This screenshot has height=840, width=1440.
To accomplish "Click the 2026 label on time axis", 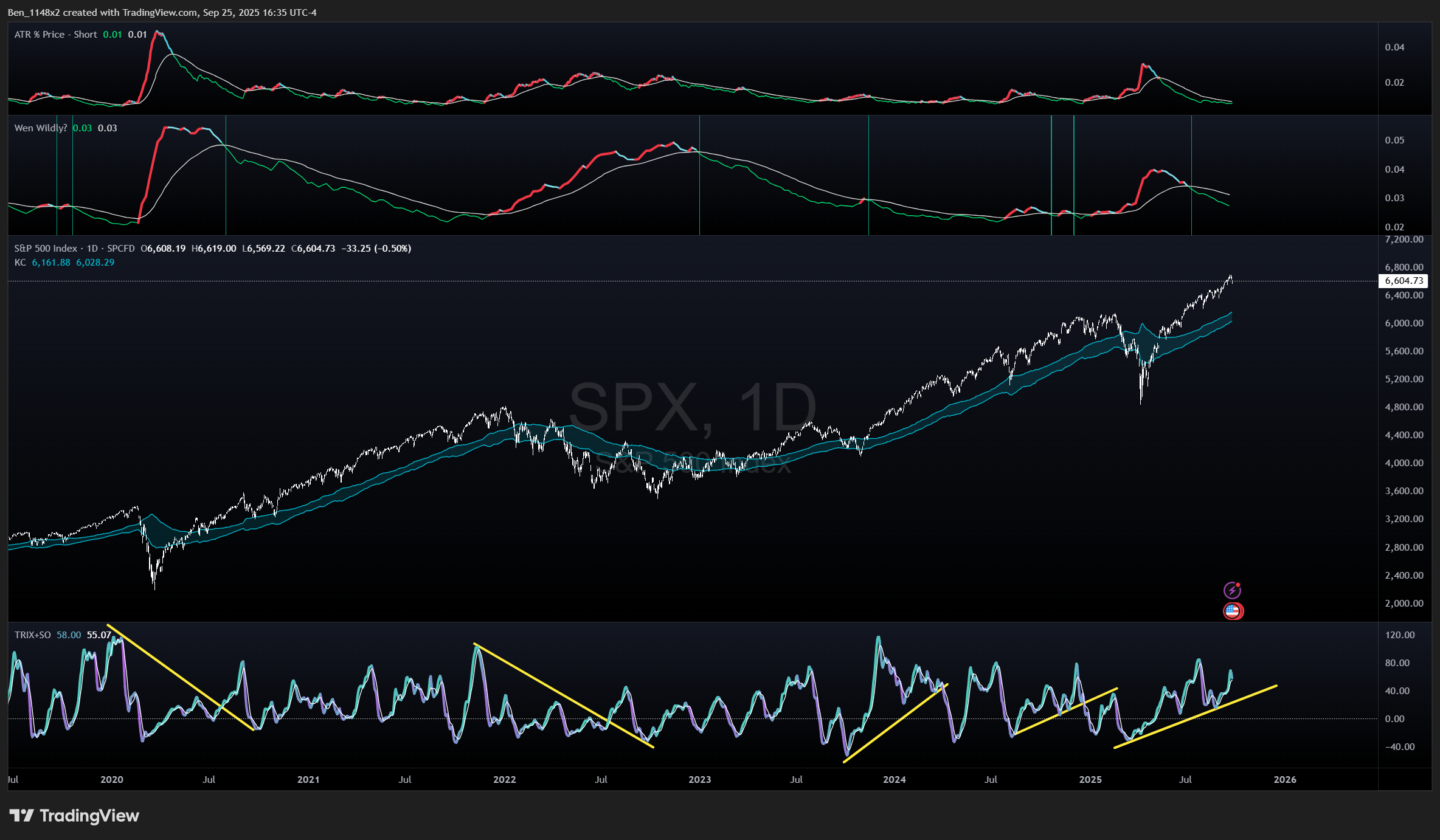I will (x=1284, y=779).
